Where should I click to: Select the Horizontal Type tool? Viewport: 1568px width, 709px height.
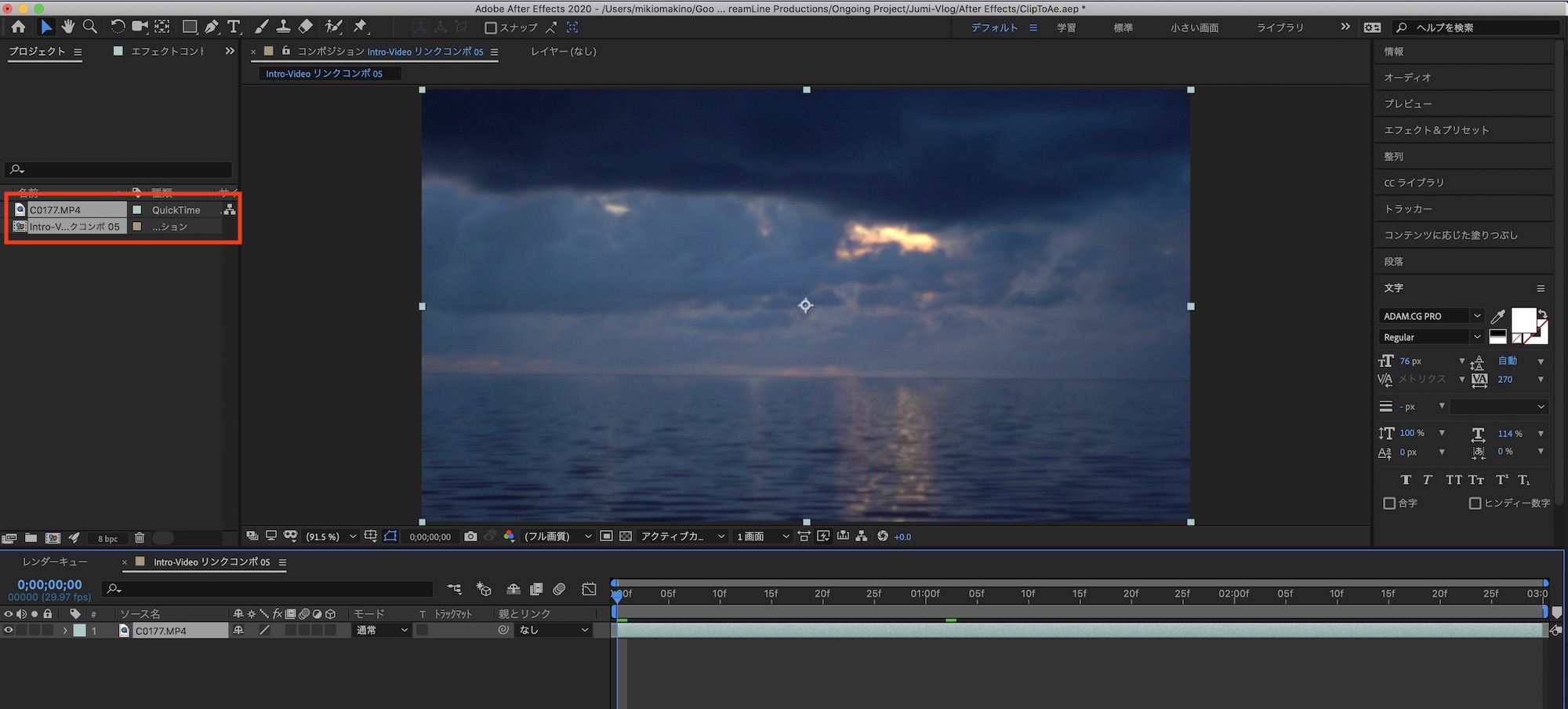(234, 27)
